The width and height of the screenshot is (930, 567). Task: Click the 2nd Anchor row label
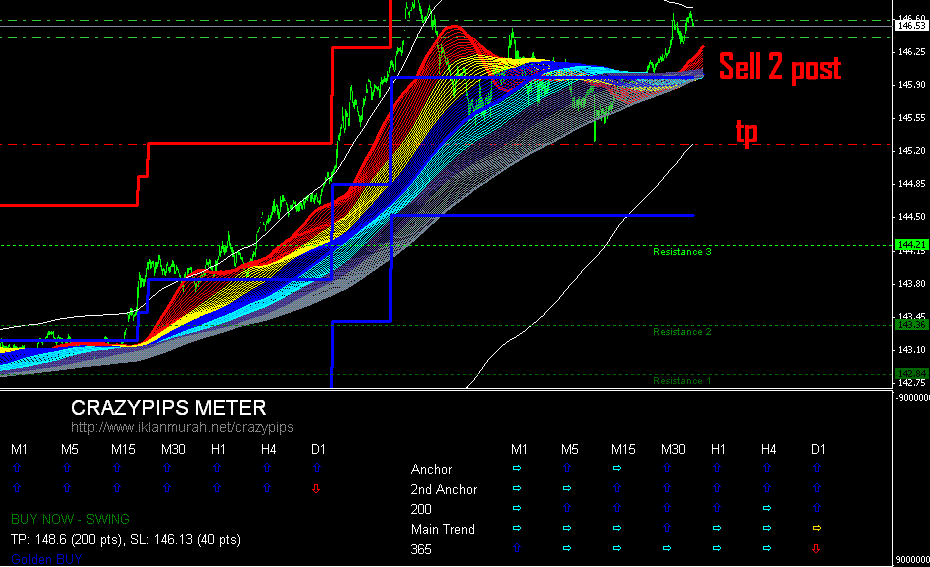pyautogui.click(x=444, y=489)
